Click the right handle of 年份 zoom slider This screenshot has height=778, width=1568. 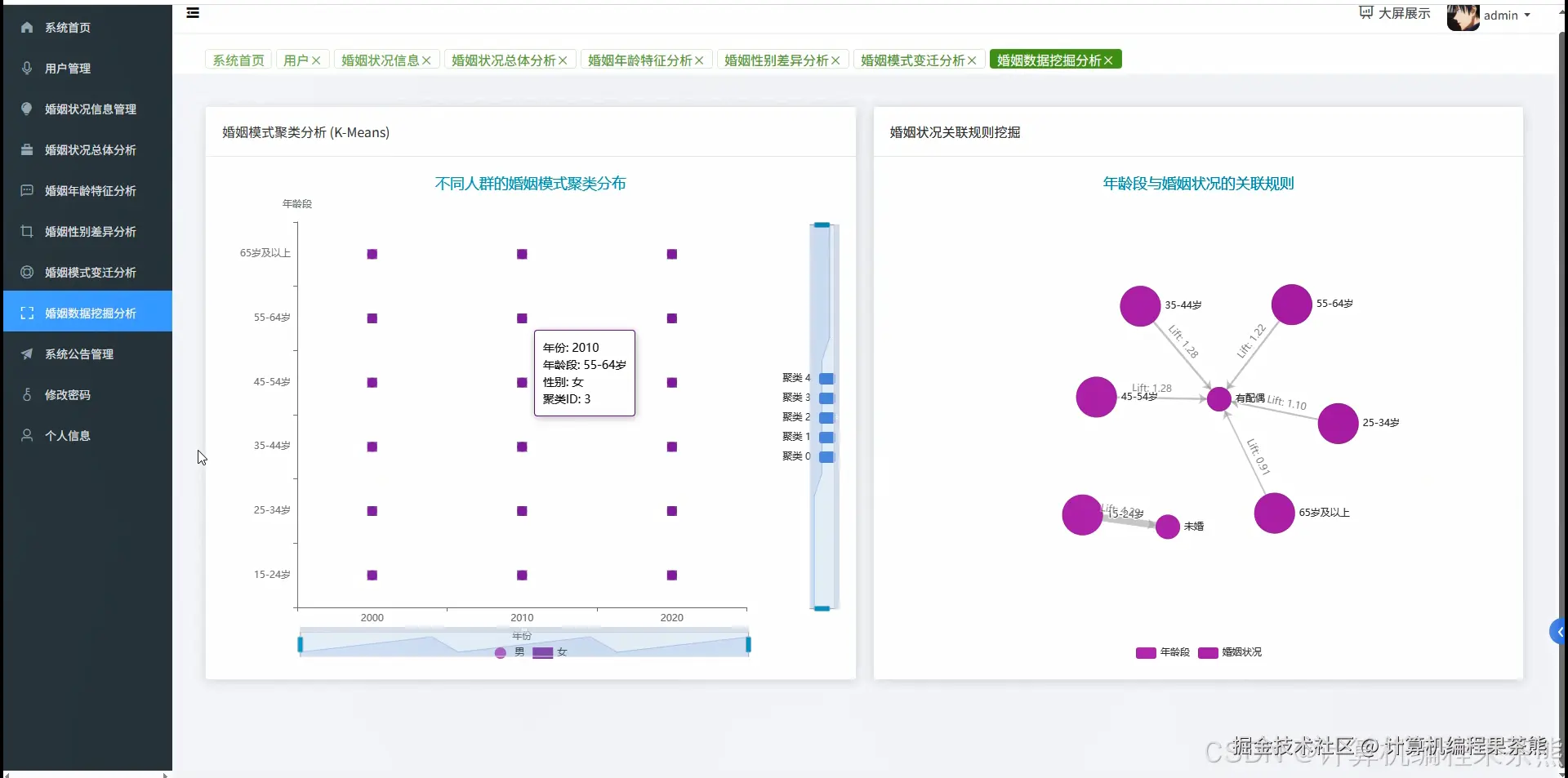[748, 645]
